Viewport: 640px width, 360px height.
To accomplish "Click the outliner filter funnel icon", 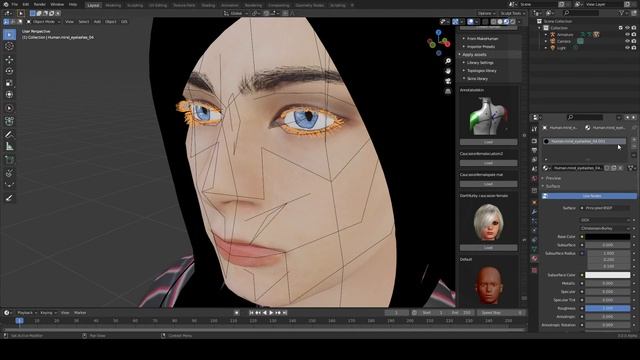I will [x=622, y=13].
